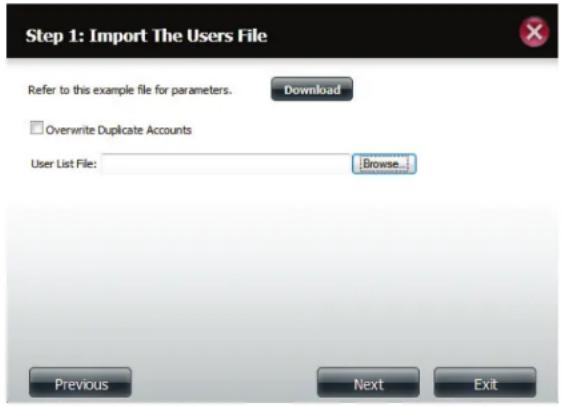Select the 'Step 1: Import The Users File' title
This screenshot has height=406, width=562.
click(146, 35)
